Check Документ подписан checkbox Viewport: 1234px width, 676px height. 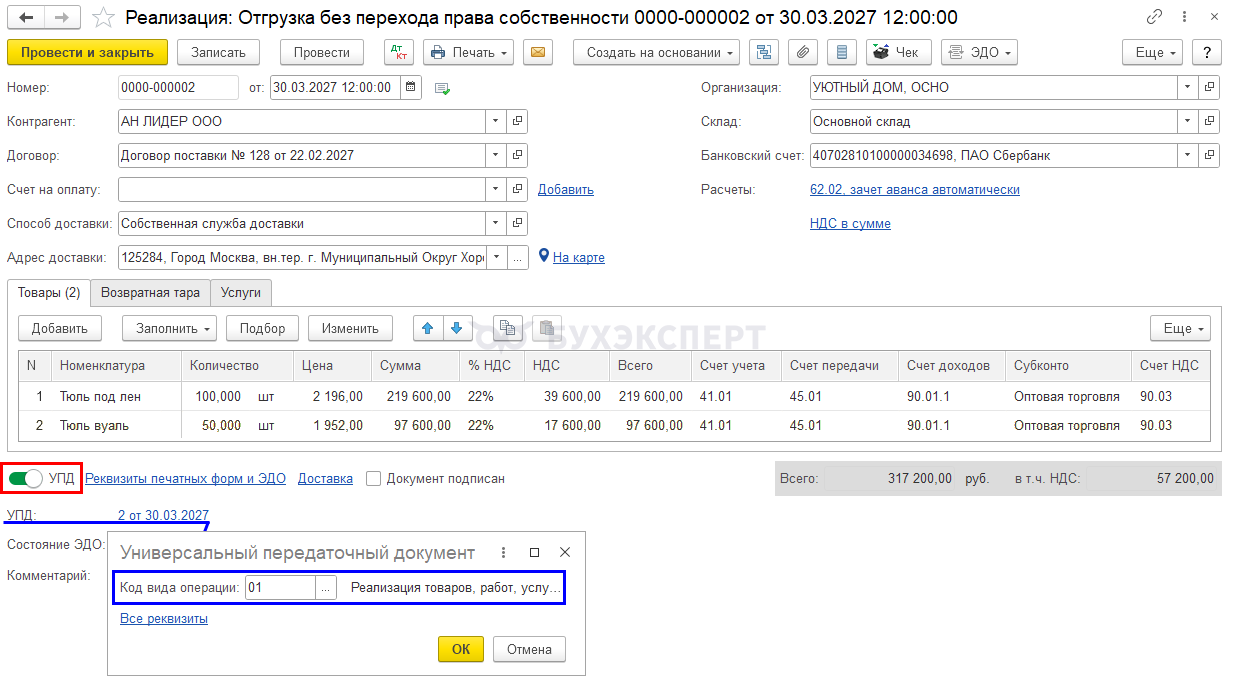tap(373, 479)
